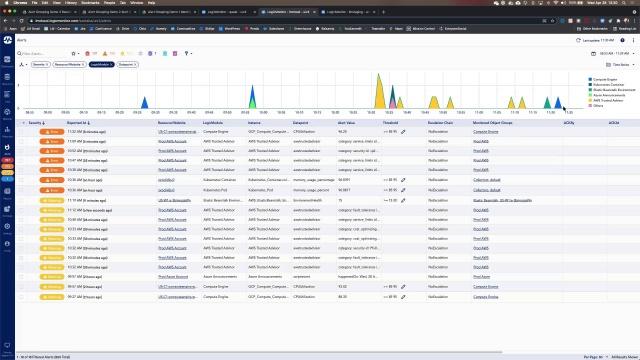Click the red critical severity filter icon
The width and height of the screenshot is (640, 360).
[87, 53]
